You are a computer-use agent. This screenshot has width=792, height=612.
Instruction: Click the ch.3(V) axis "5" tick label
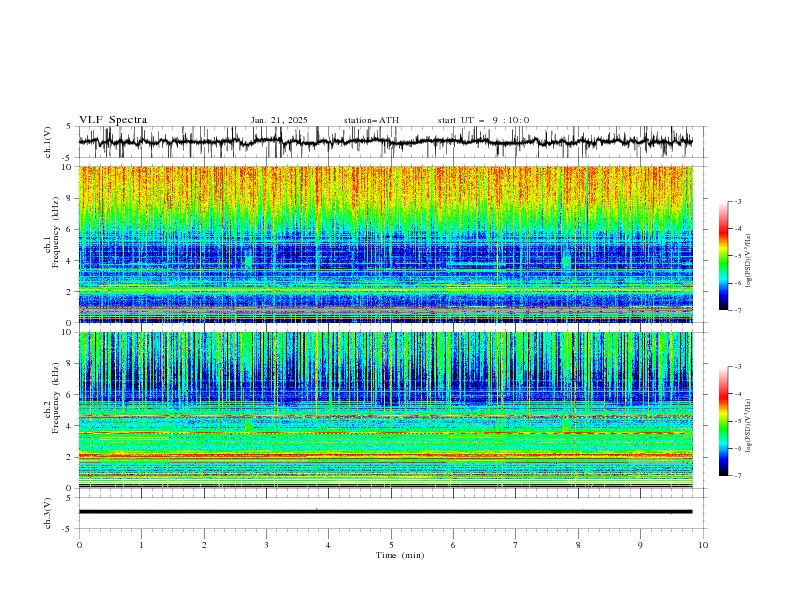coord(69,497)
